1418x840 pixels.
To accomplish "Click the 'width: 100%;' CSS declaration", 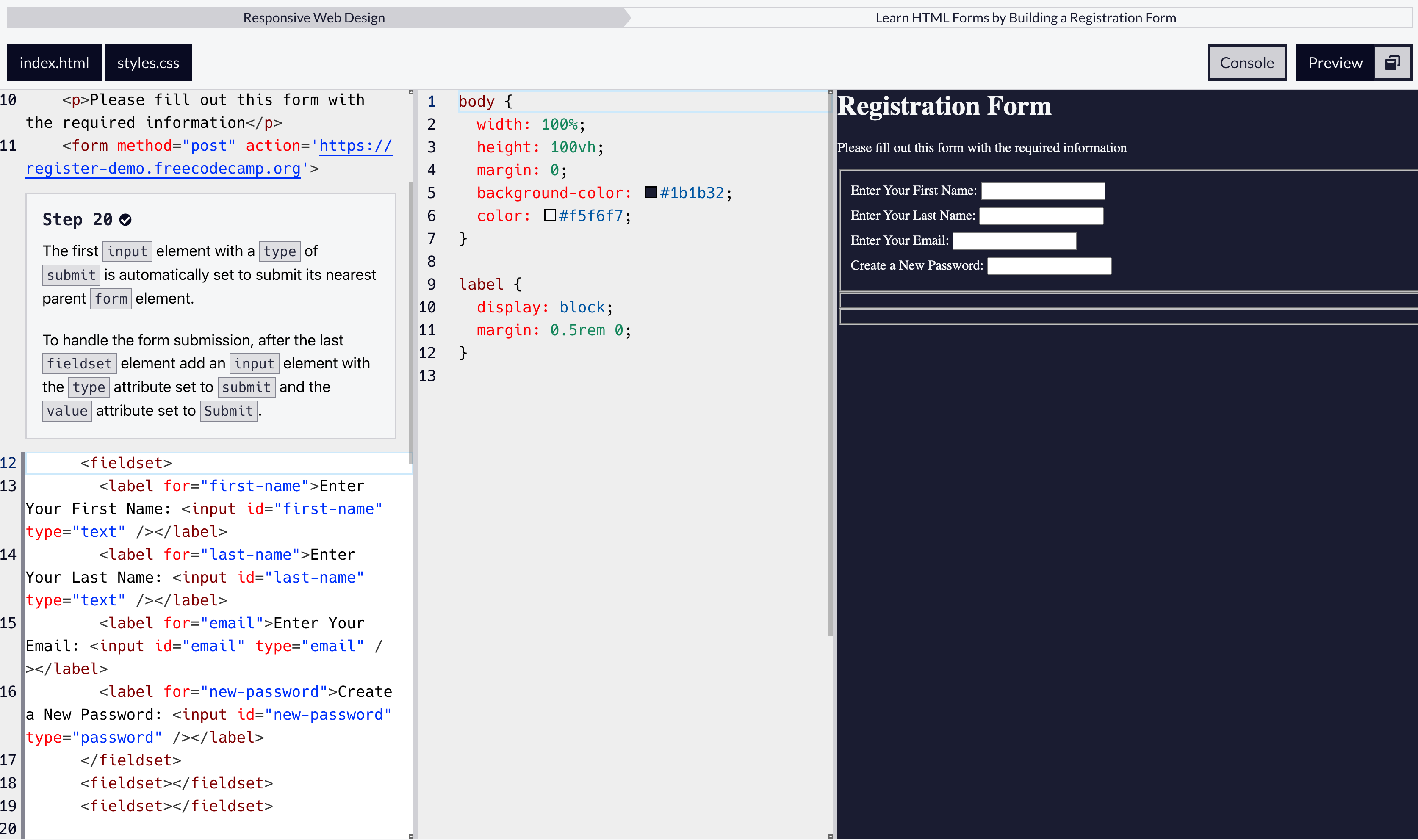I will pos(531,124).
